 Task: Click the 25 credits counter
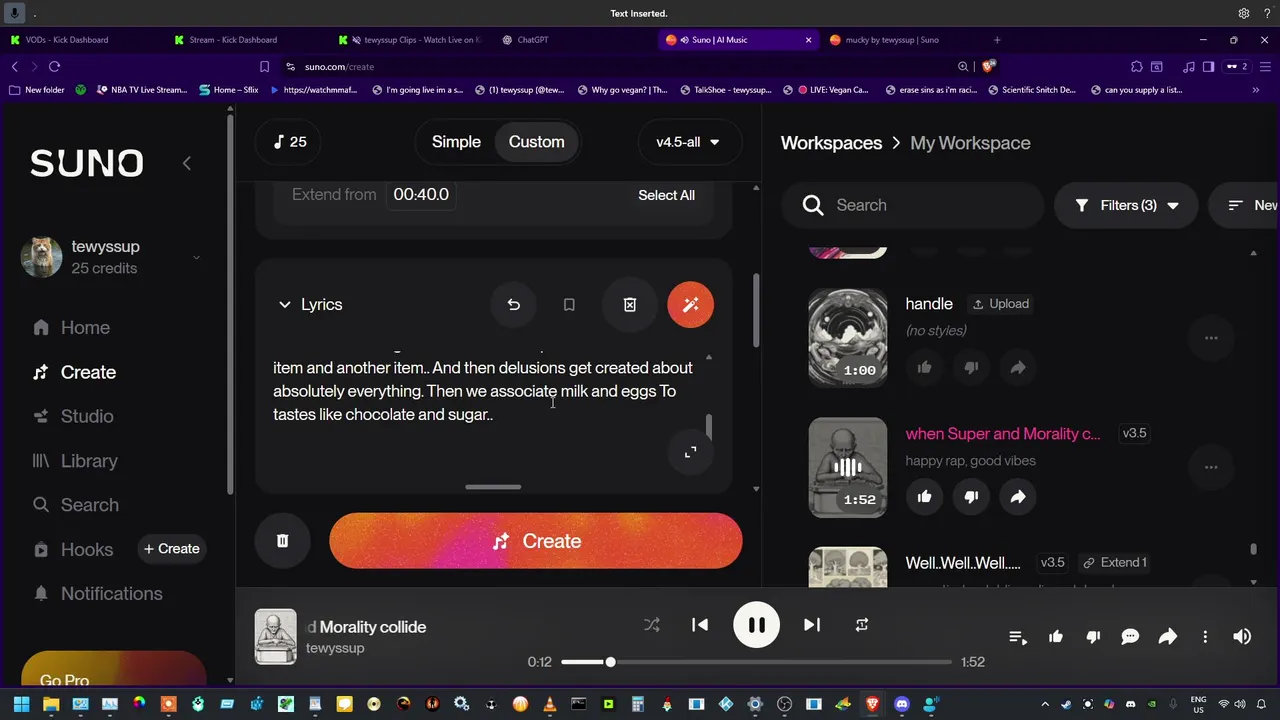pyautogui.click(x=290, y=142)
